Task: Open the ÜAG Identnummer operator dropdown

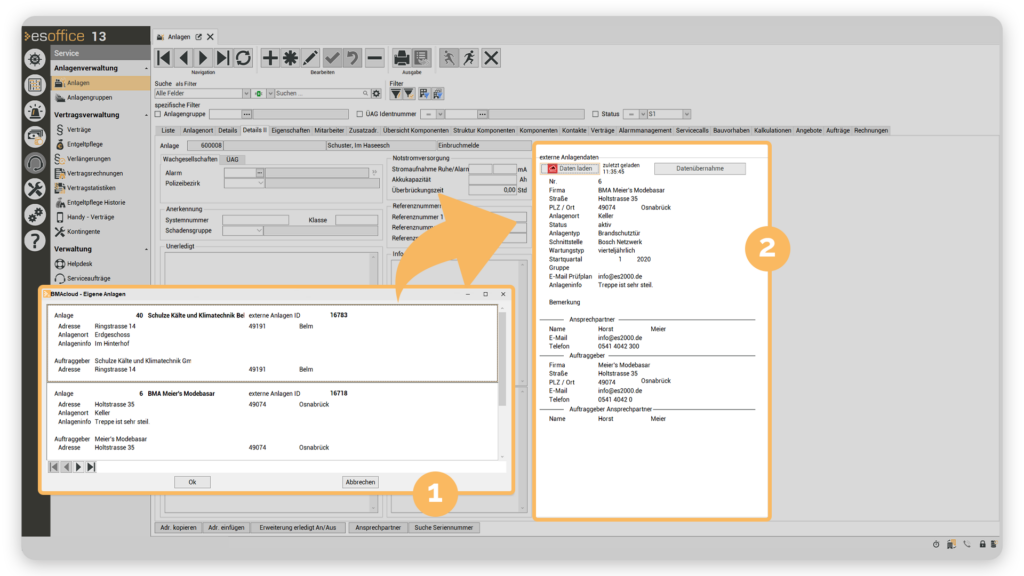Action: click(x=440, y=114)
